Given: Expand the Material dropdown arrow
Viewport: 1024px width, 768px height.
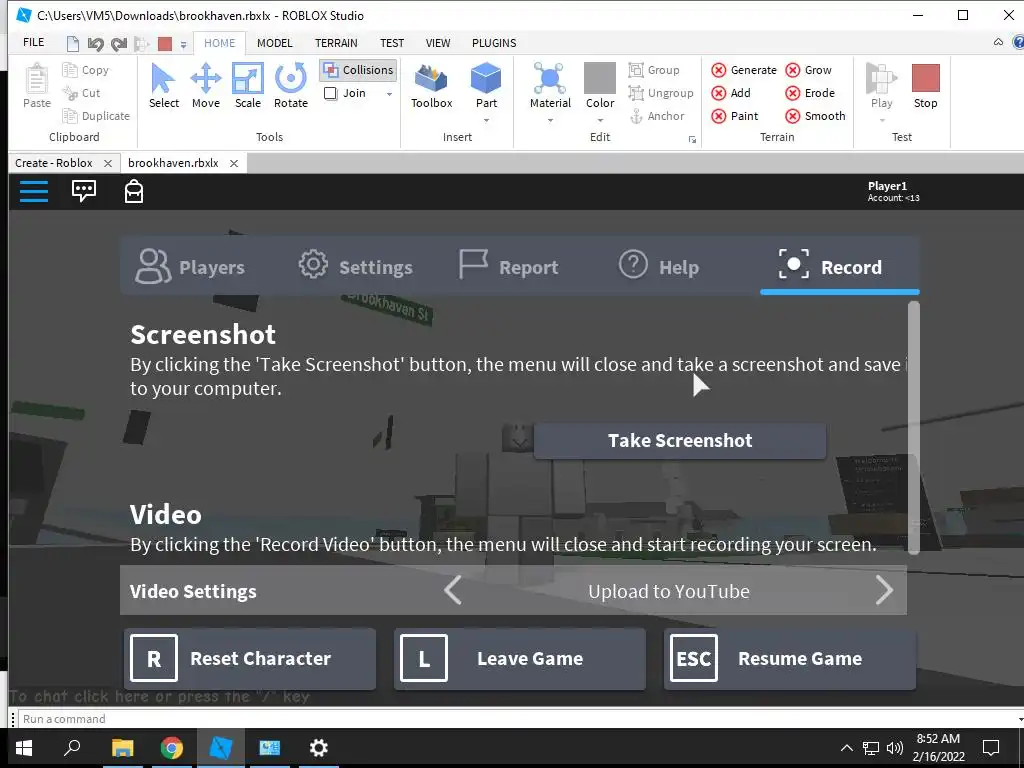Looking at the screenshot, I should pyautogui.click(x=550, y=120).
